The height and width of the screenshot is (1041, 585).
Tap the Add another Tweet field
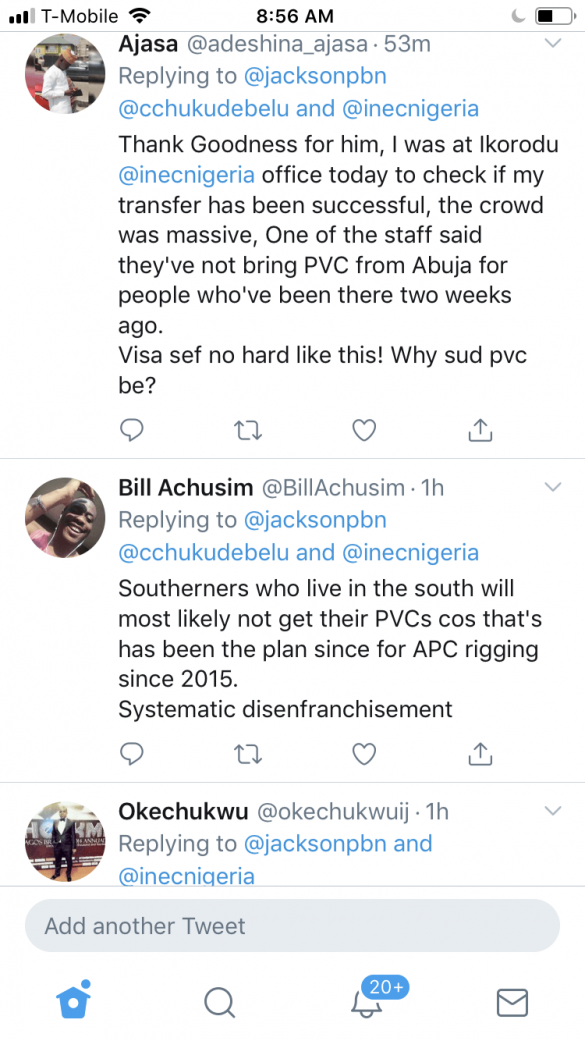[x=292, y=925]
